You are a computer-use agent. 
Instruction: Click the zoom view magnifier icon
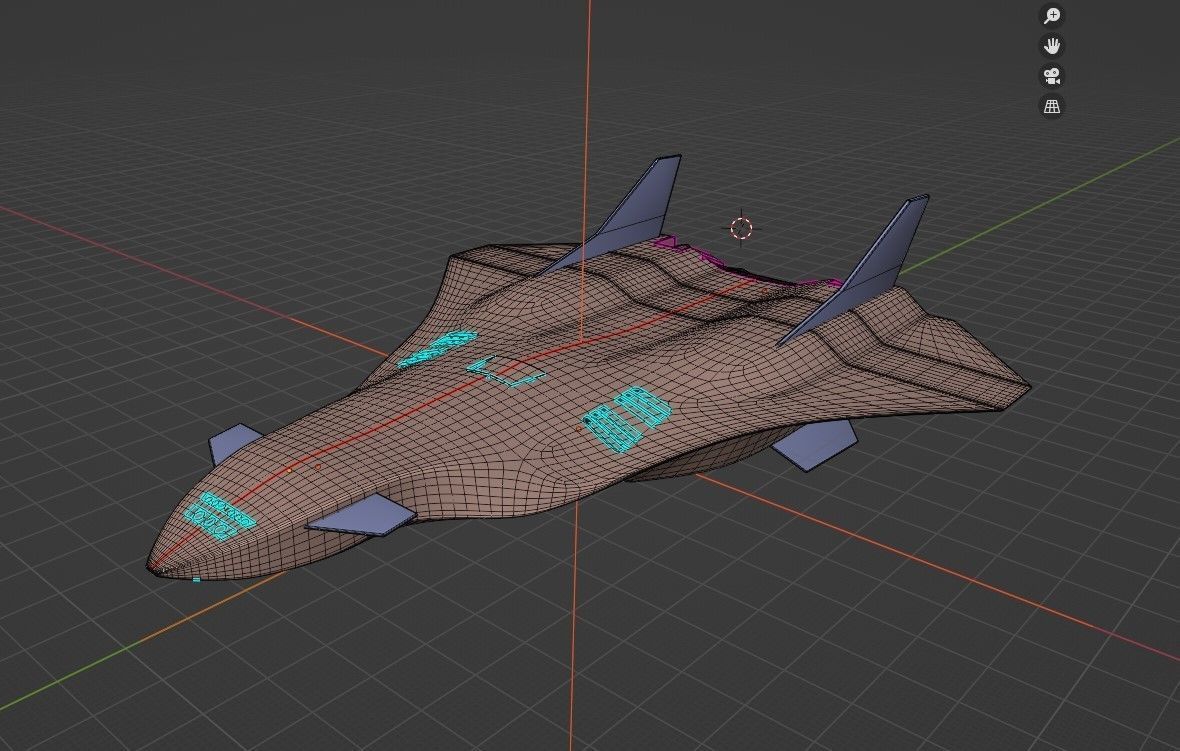click(x=1052, y=16)
